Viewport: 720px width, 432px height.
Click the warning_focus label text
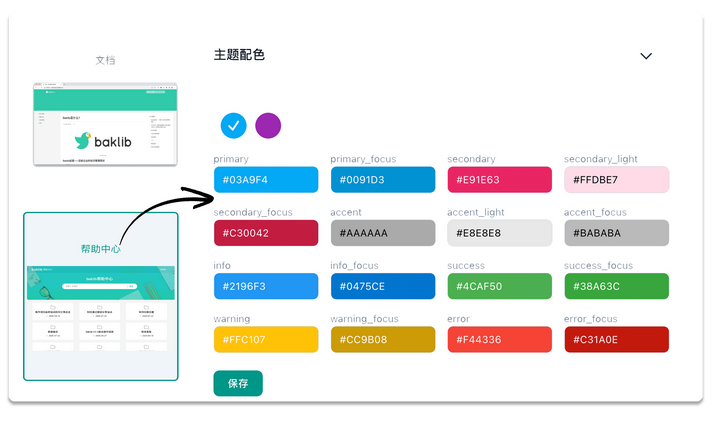[x=365, y=319]
